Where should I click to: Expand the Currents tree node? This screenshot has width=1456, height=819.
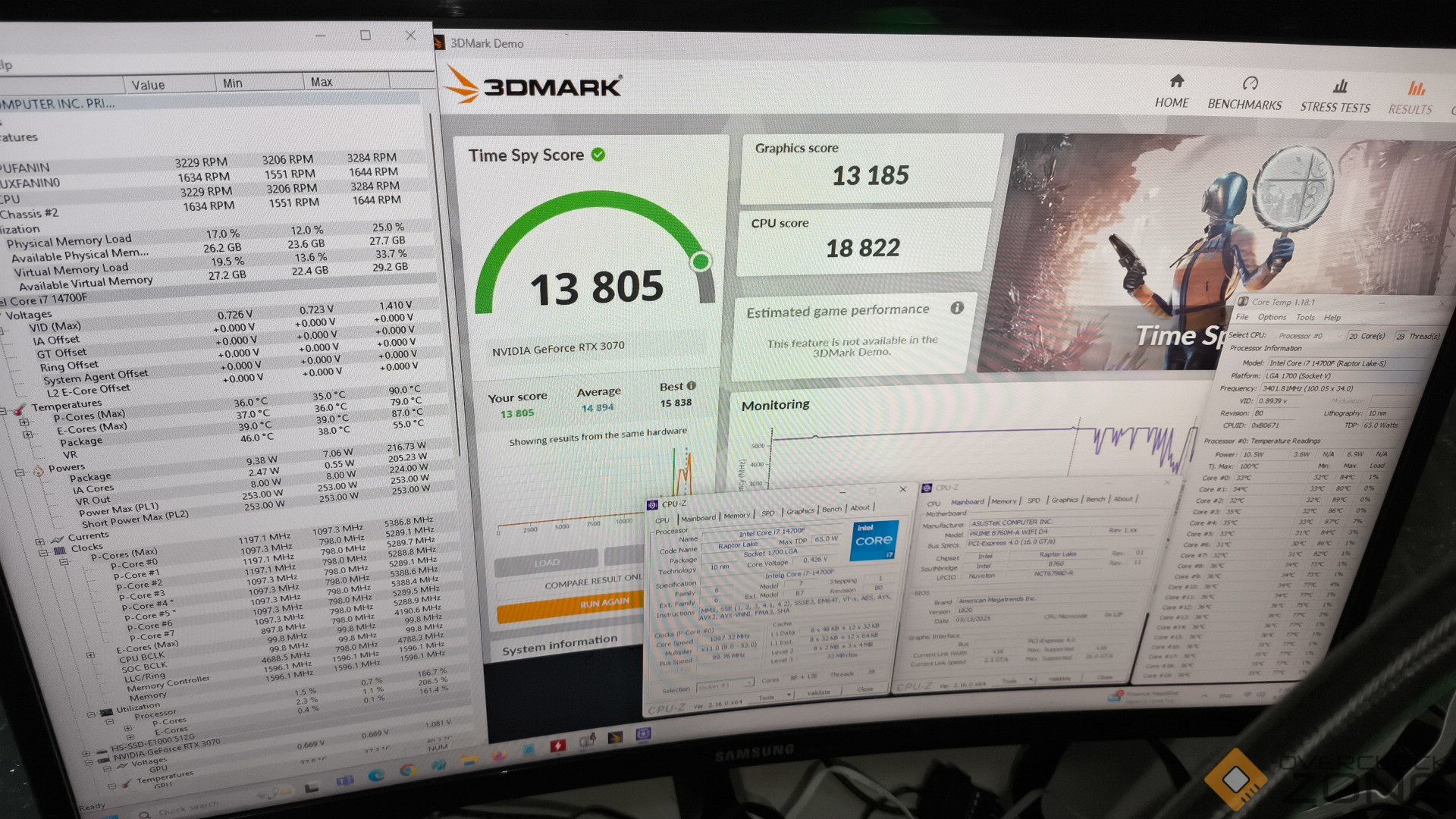pyautogui.click(x=39, y=541)
